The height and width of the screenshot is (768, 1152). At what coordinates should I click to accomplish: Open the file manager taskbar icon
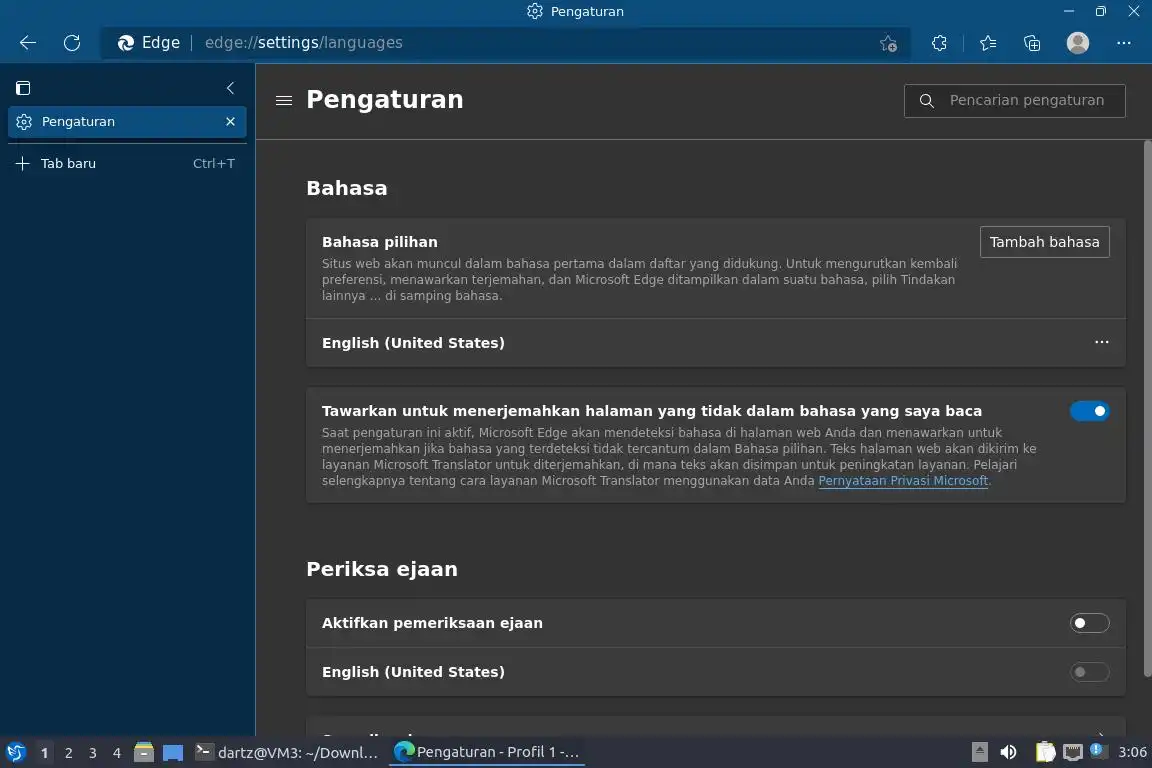[144, 753]
